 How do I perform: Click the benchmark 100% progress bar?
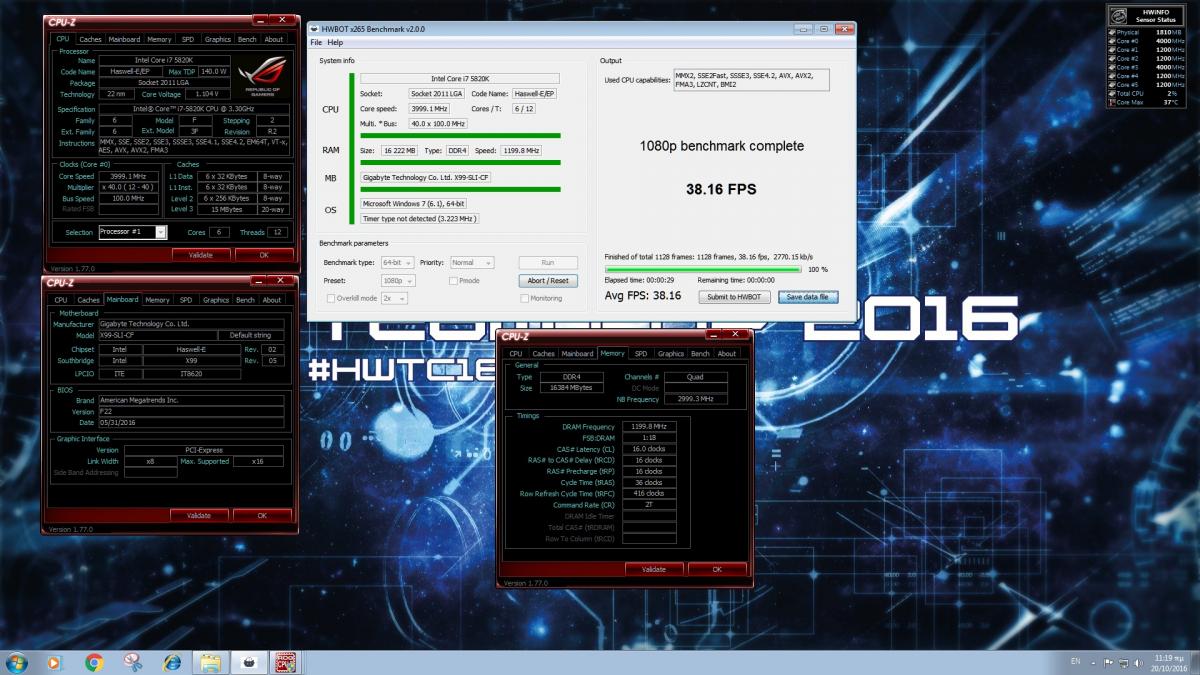click(703, 269)
